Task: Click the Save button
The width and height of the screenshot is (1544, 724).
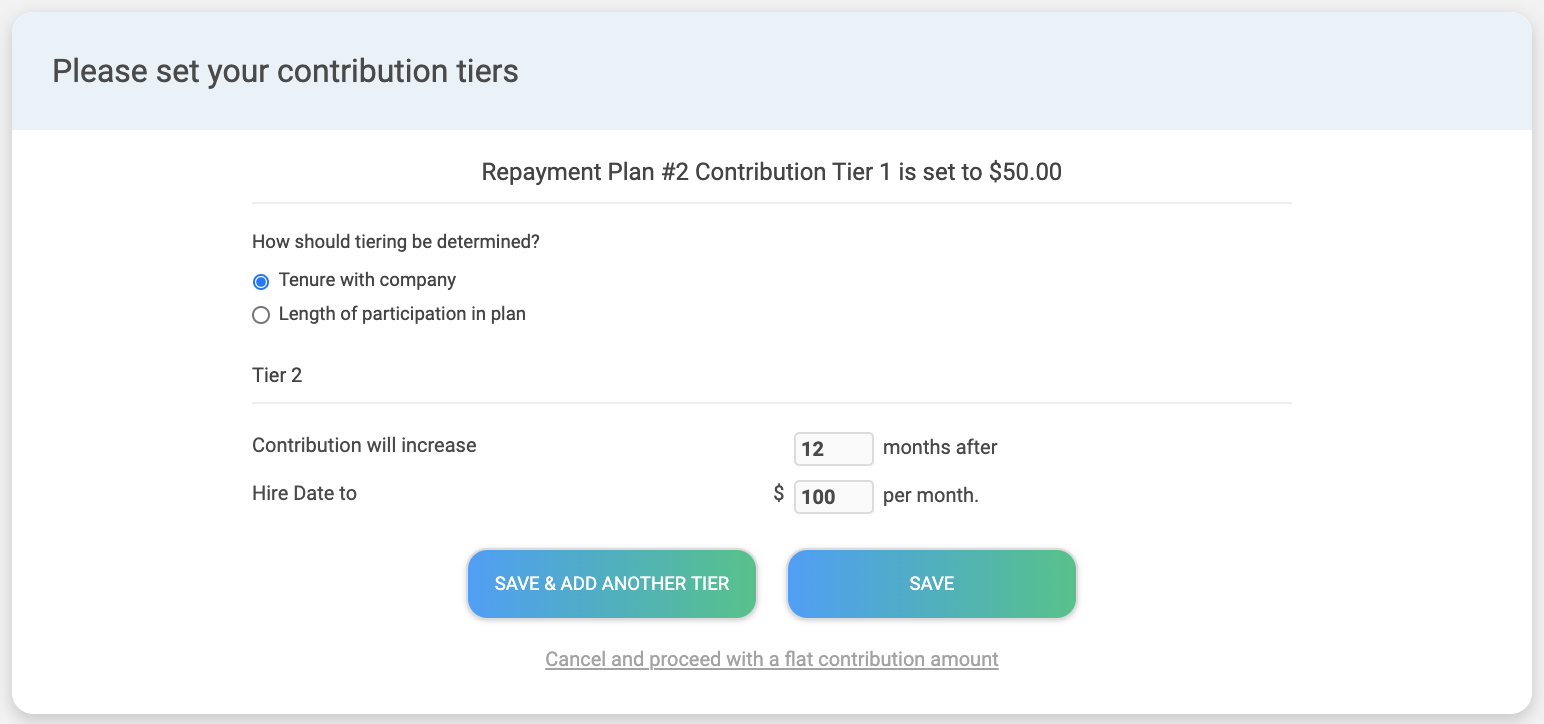Action: [931, 584]
